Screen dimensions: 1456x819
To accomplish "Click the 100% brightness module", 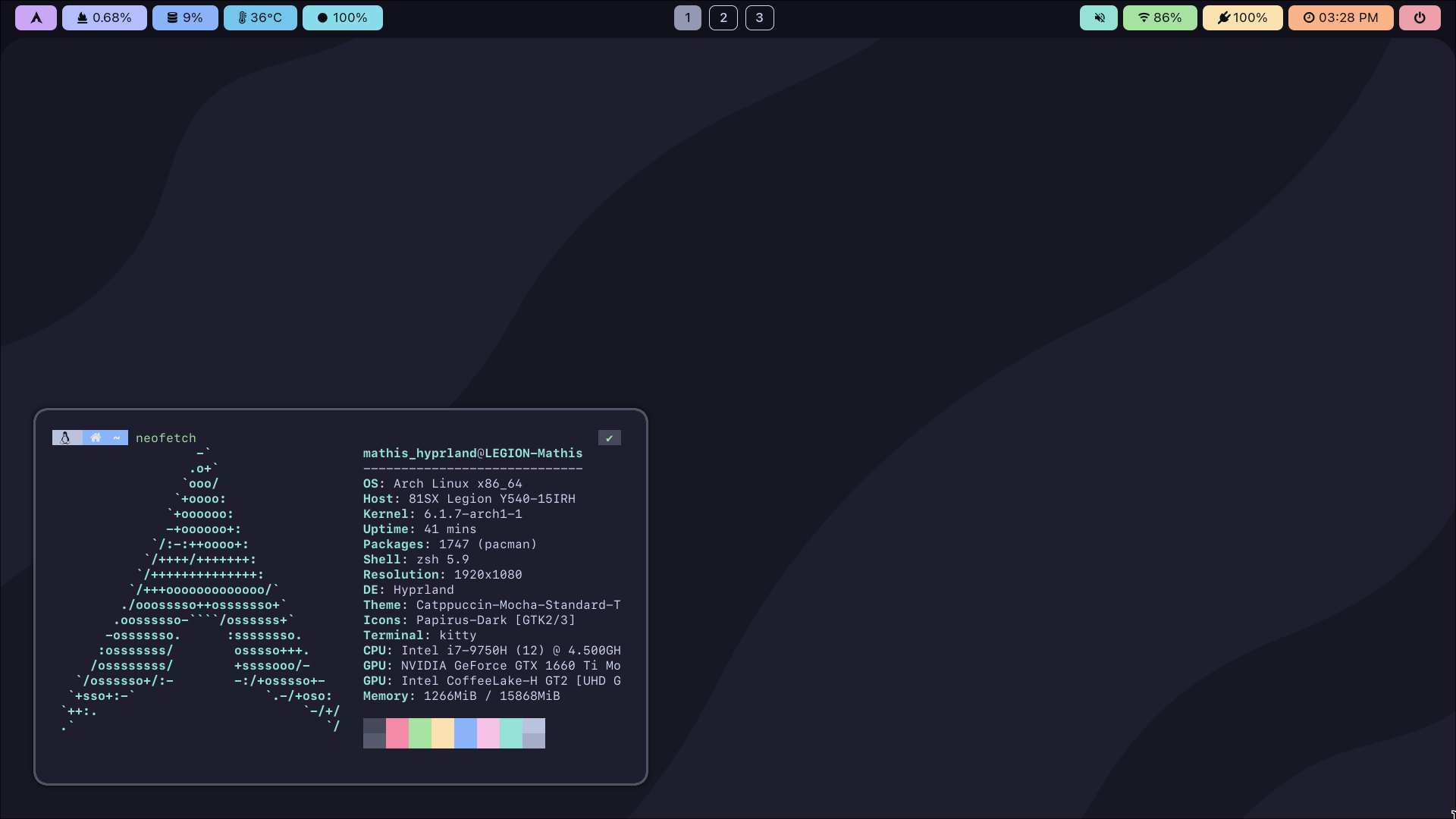I will 342,17.
